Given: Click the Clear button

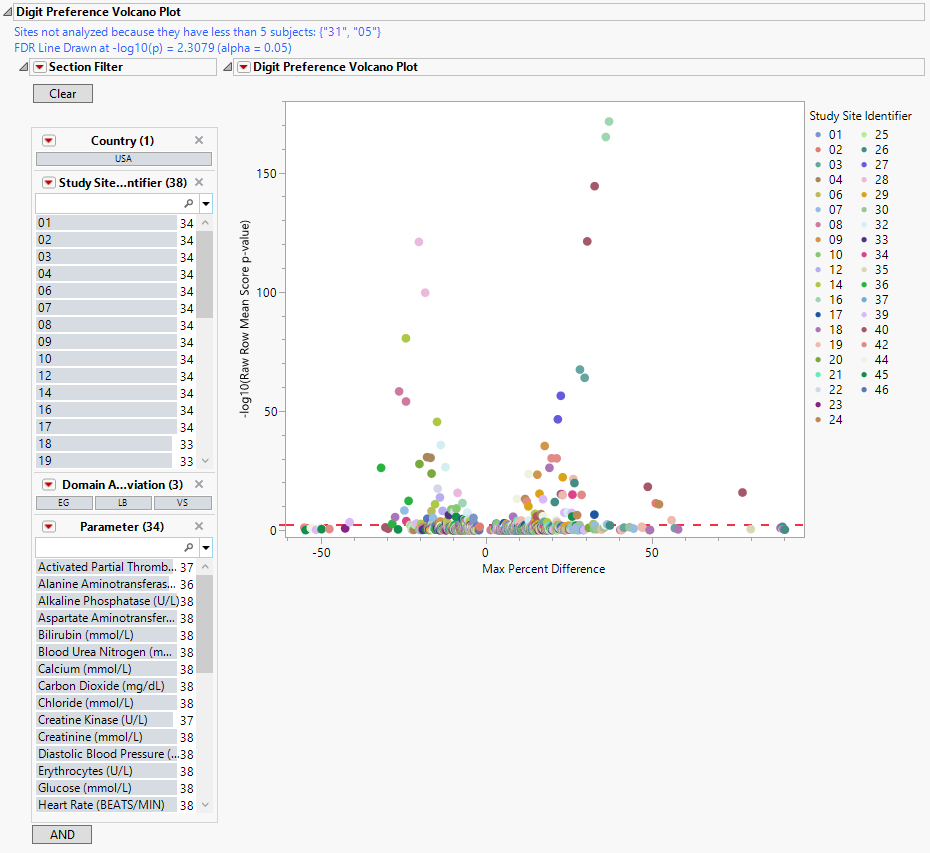Looking at the screenshot, I should coord(62,93).
